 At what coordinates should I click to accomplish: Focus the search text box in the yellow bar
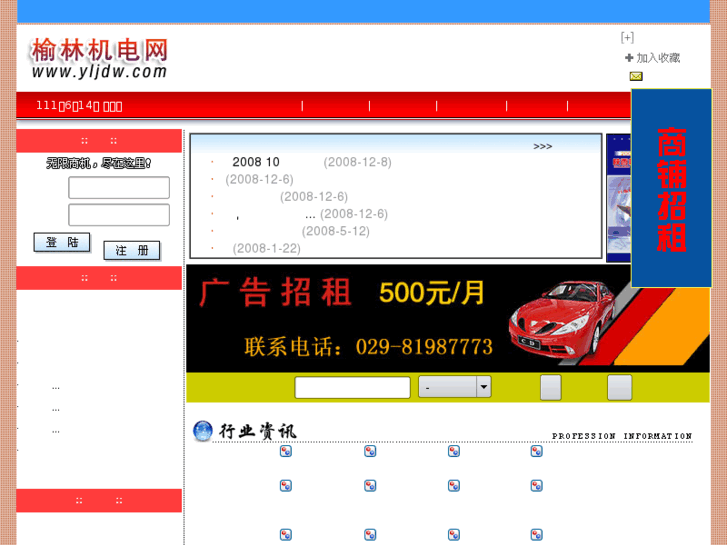[x=352, y=387]
